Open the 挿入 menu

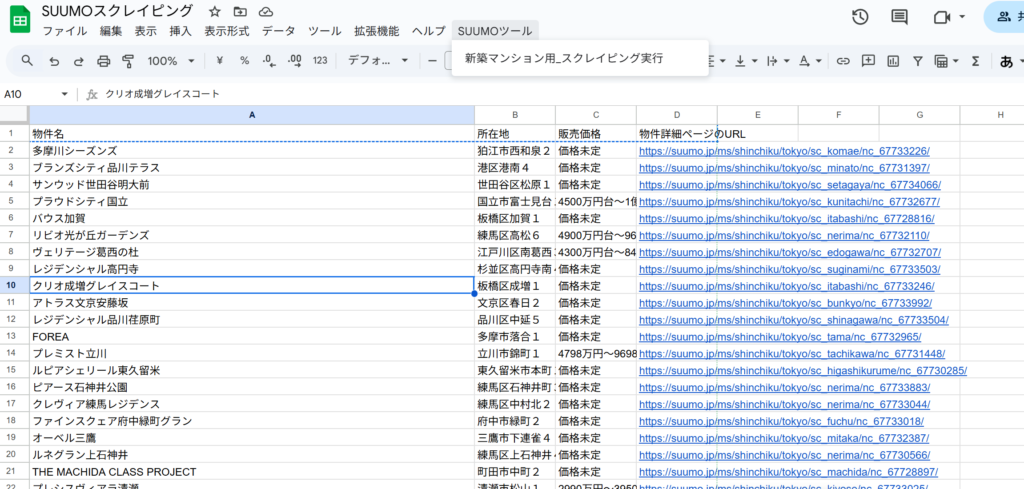pos(180,31)
